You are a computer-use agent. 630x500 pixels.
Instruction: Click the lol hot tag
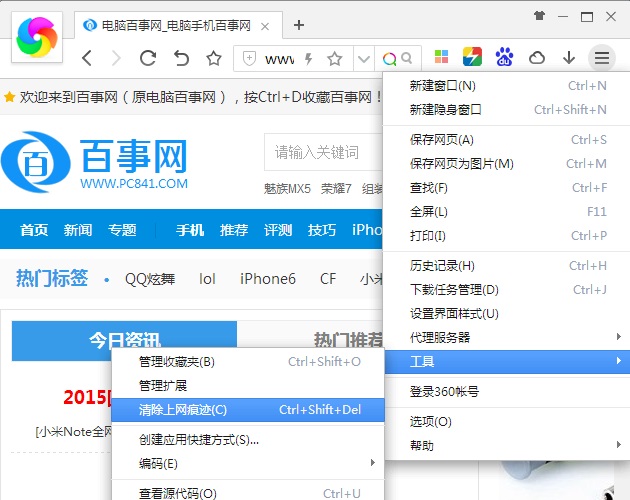coord(207,279)
